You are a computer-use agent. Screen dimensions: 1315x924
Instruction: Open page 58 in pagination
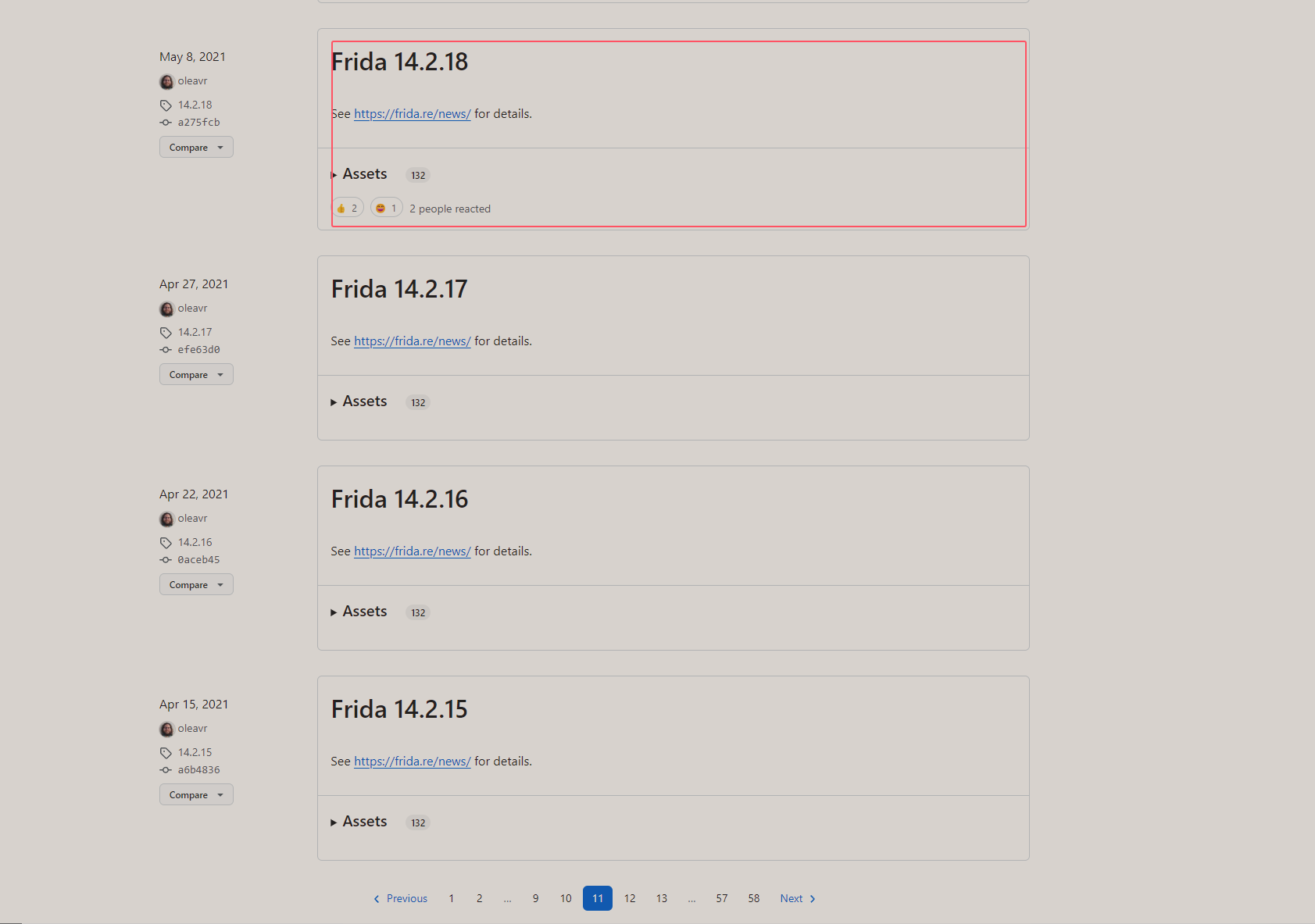click(754, 898)
